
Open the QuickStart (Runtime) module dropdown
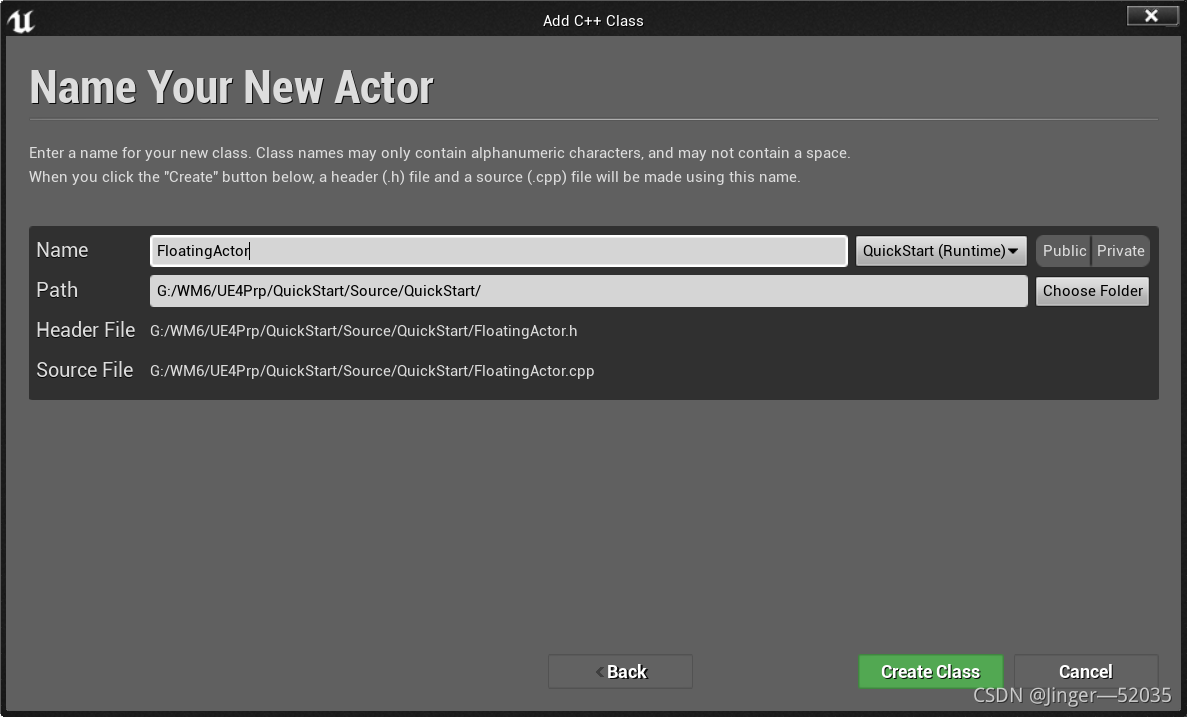pos(941,251)
